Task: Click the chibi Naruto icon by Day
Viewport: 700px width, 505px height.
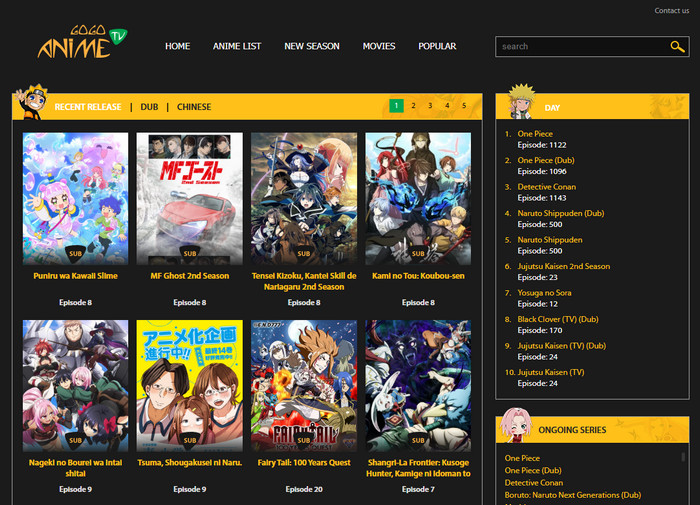Action: pos(521,101)
